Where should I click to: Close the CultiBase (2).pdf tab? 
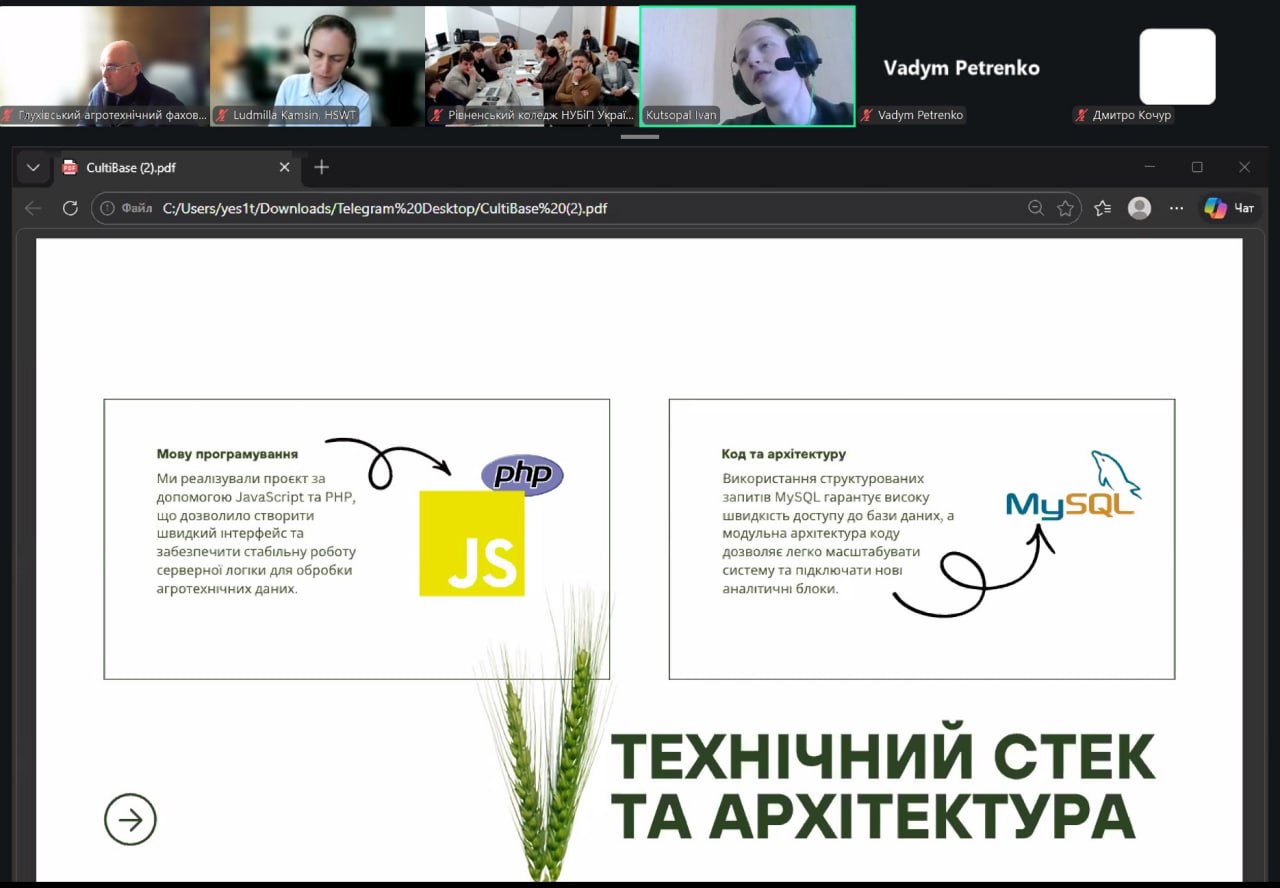point(284,167)
